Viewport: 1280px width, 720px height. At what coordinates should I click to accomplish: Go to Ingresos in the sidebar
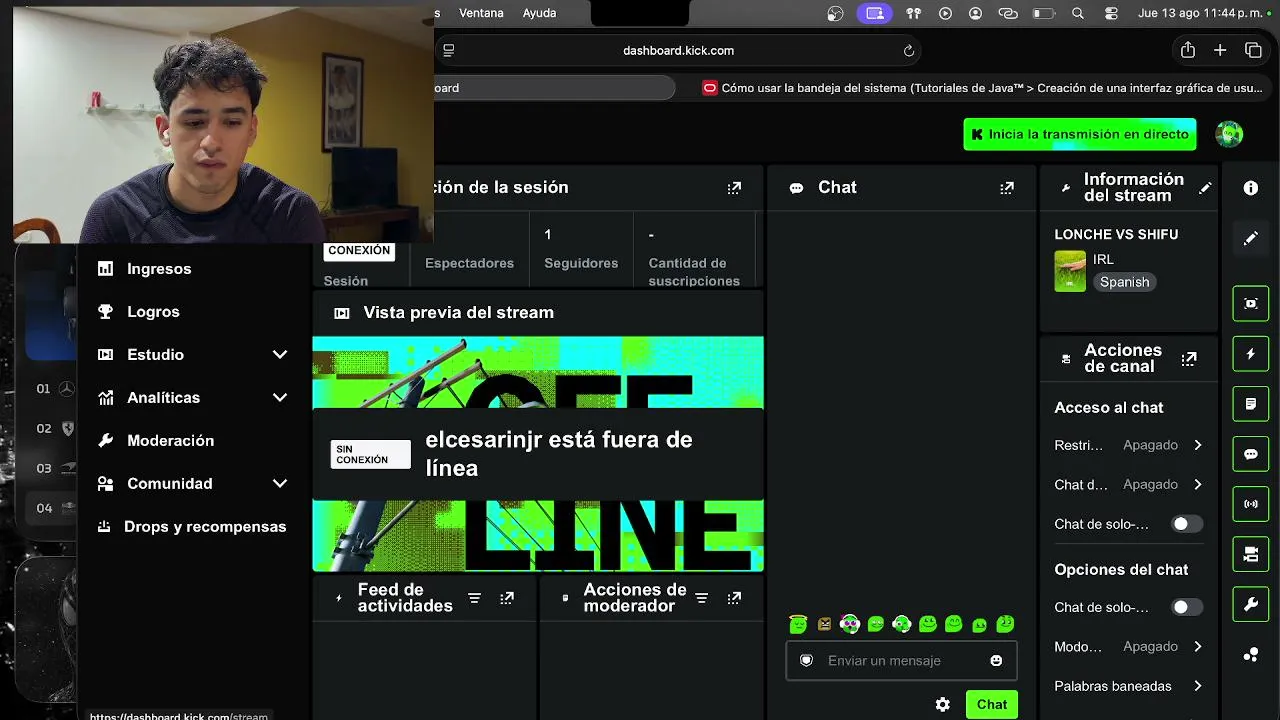pos(158,269)
